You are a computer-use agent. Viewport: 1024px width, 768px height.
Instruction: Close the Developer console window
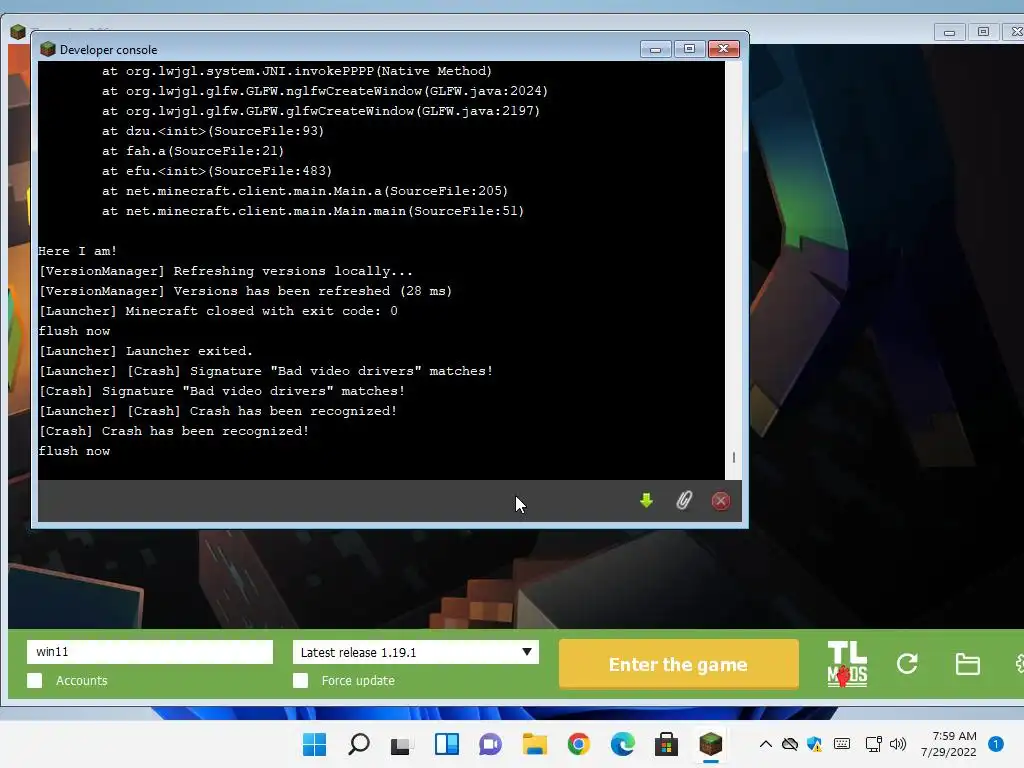click(x=724, y=49)
